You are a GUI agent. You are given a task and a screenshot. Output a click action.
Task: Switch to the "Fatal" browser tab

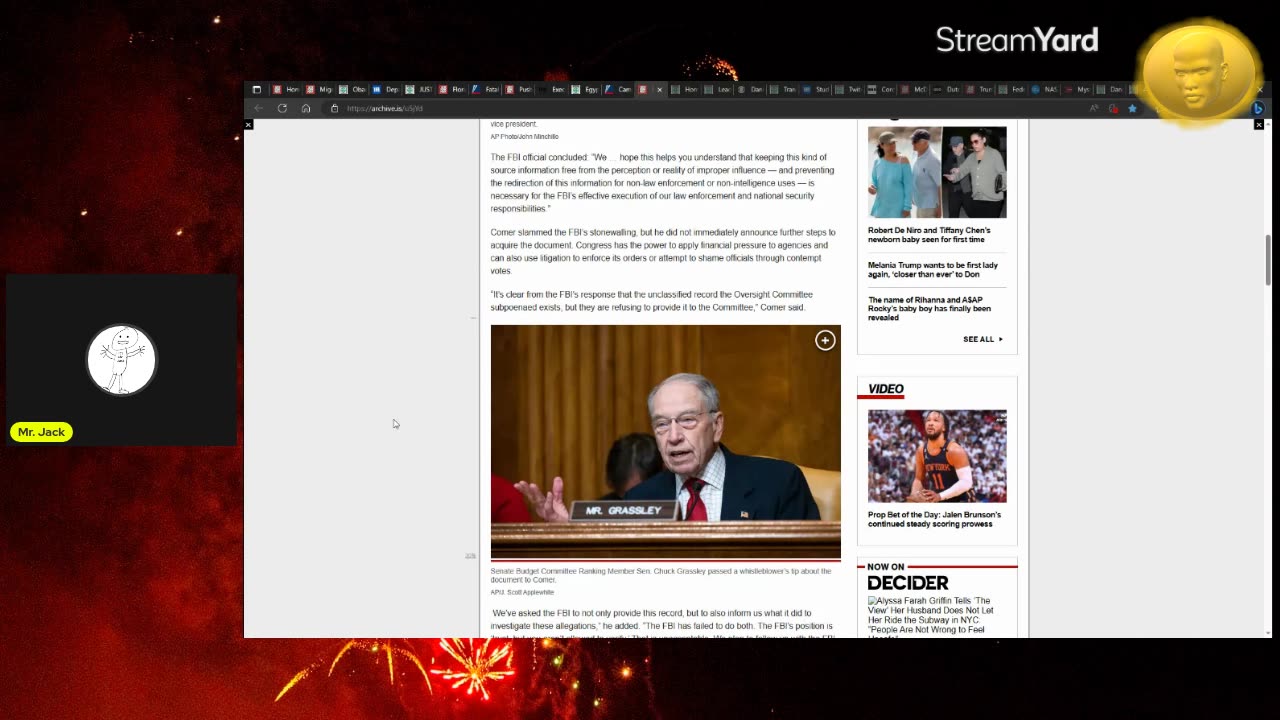coord(484,89)
